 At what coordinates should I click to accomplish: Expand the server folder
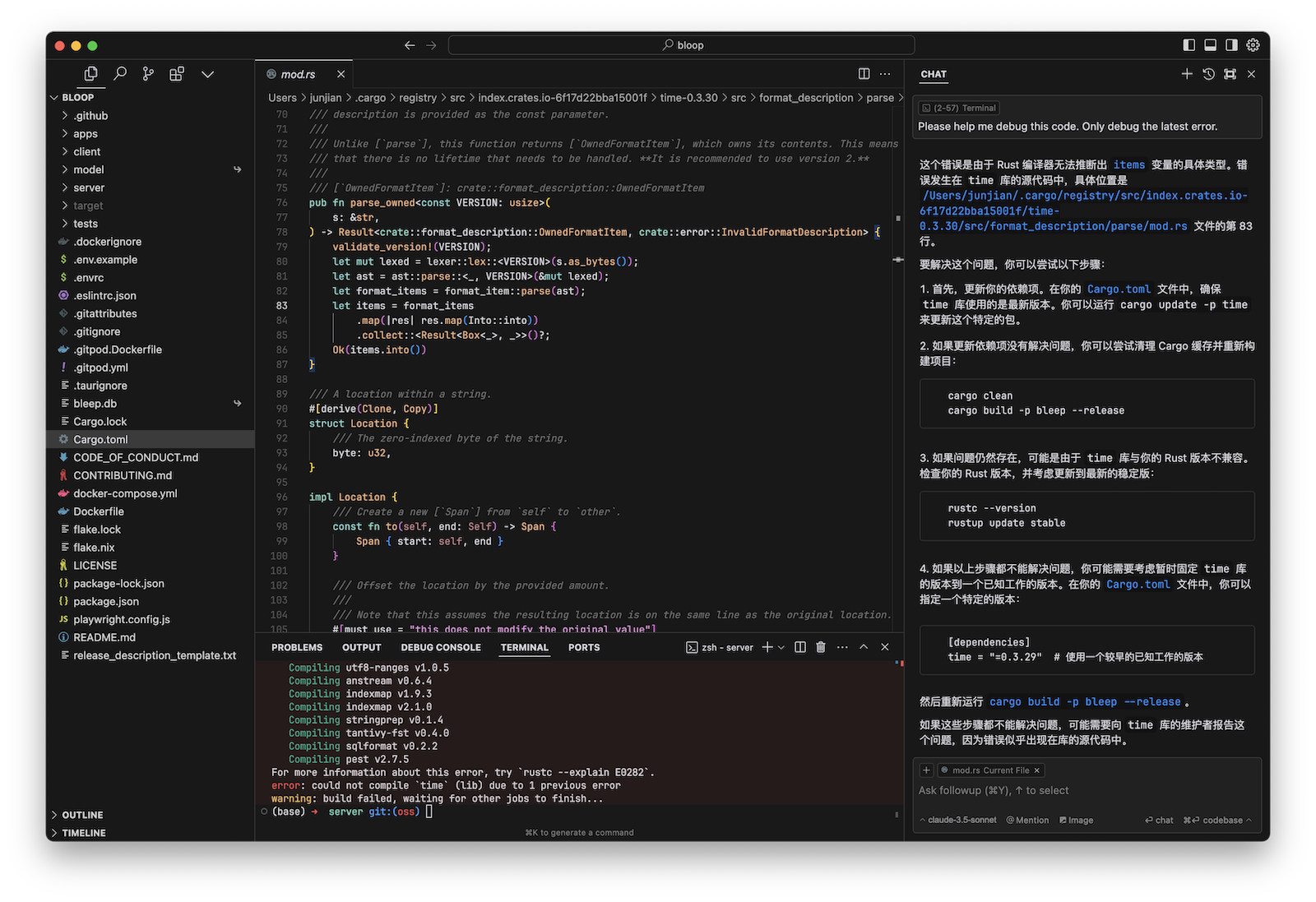click(x=89, y=187)
